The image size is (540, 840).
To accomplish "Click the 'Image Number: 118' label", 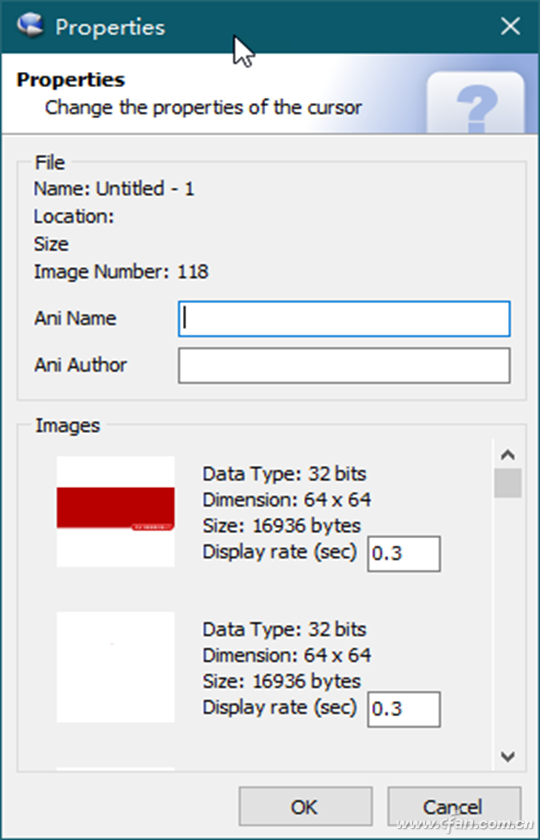I will (x=121, y=272).
